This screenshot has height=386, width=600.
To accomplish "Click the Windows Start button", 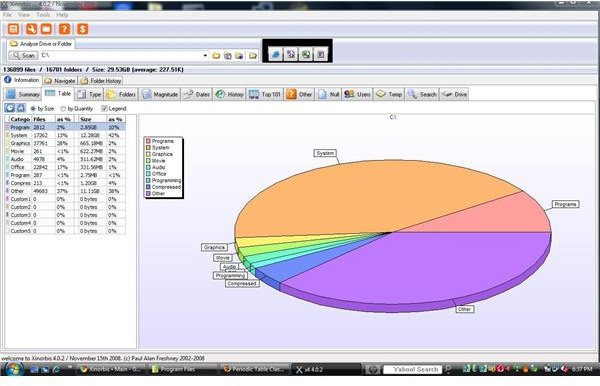I will [x=14, y=369].
